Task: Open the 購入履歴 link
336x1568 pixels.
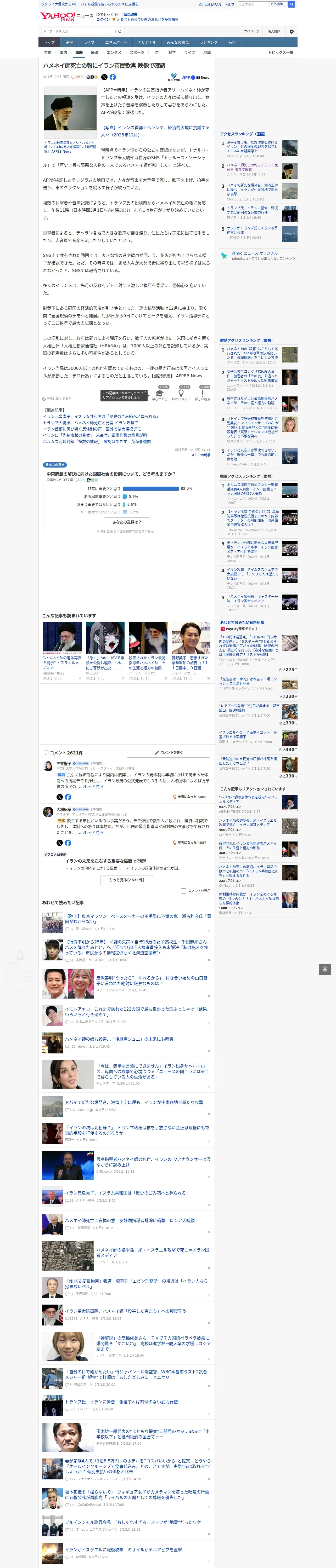Action: click(274, 32)
